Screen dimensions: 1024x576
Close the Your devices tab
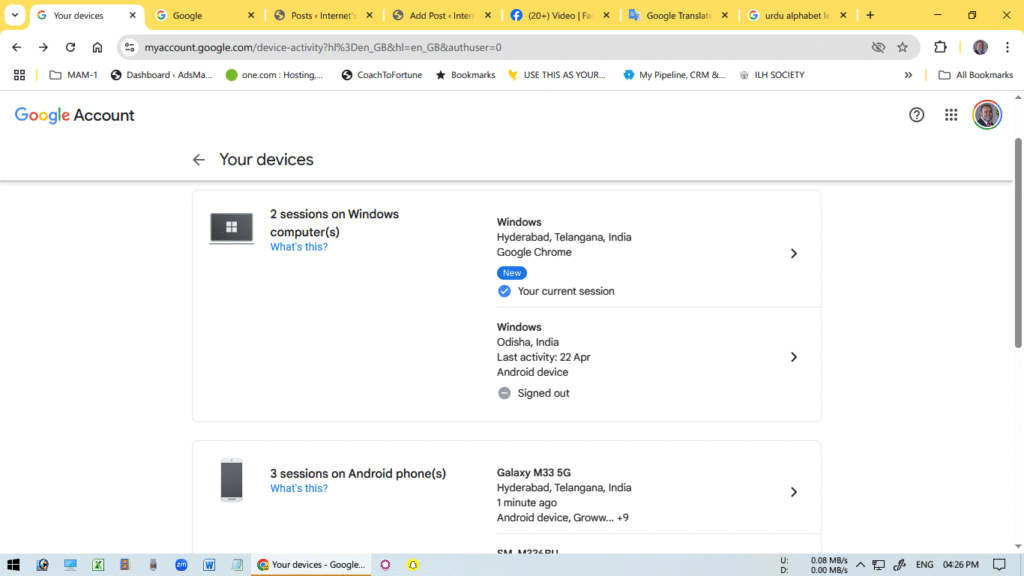point(133,15)
